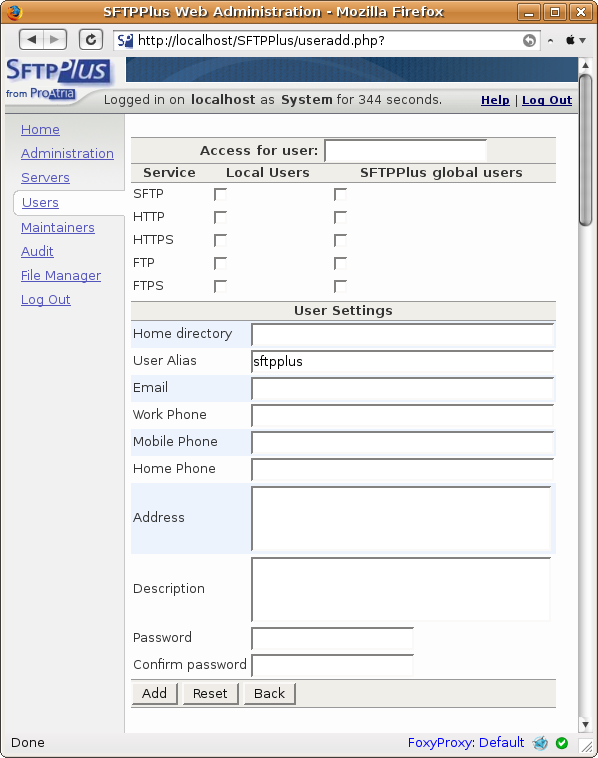
Task: Click the Reset button
Action: 210,693
